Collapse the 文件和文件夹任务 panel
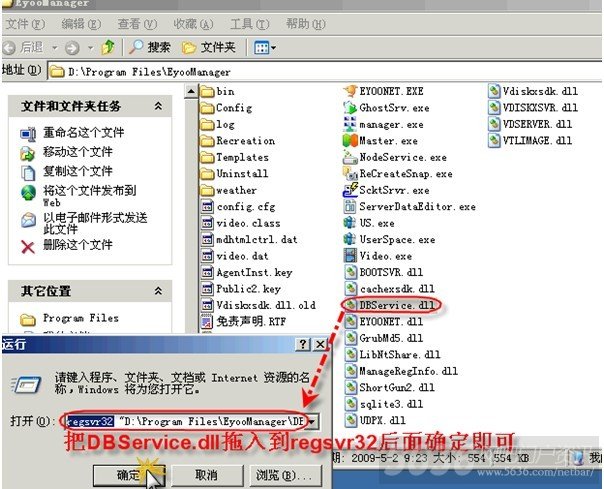604x489 pixels. tap(158, 106)
